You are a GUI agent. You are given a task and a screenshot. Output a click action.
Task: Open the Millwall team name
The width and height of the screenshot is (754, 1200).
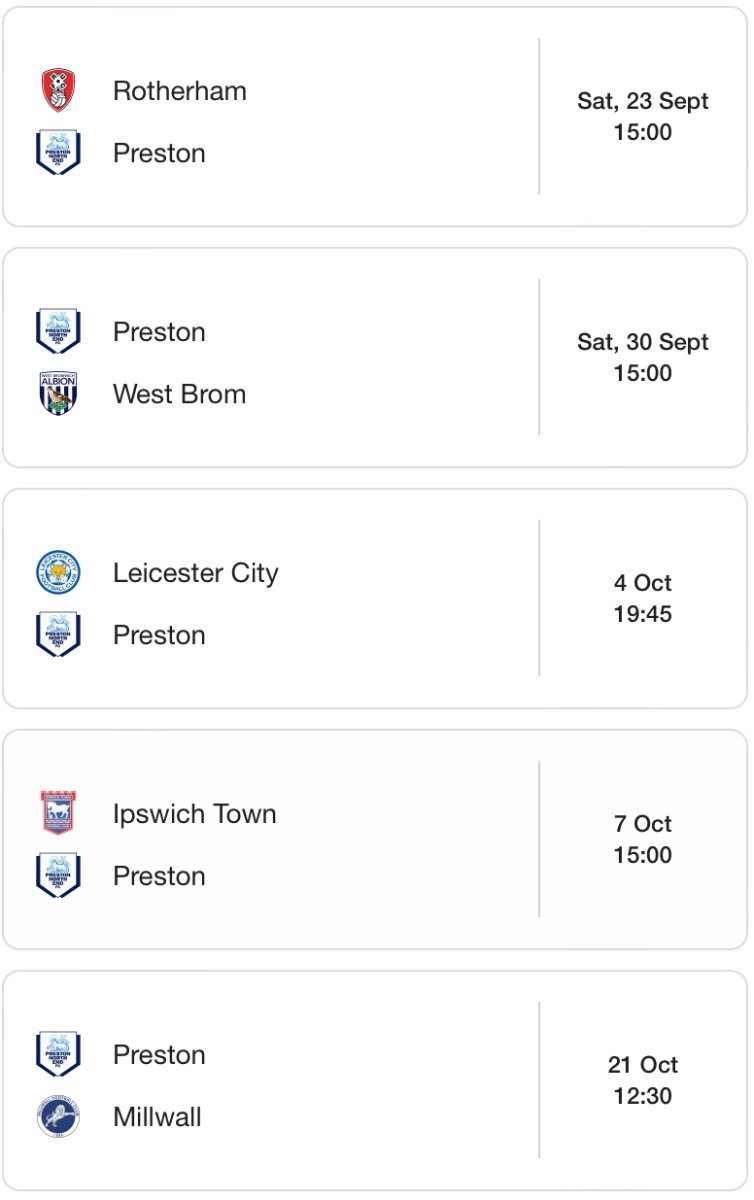(x=158, y=1117)
